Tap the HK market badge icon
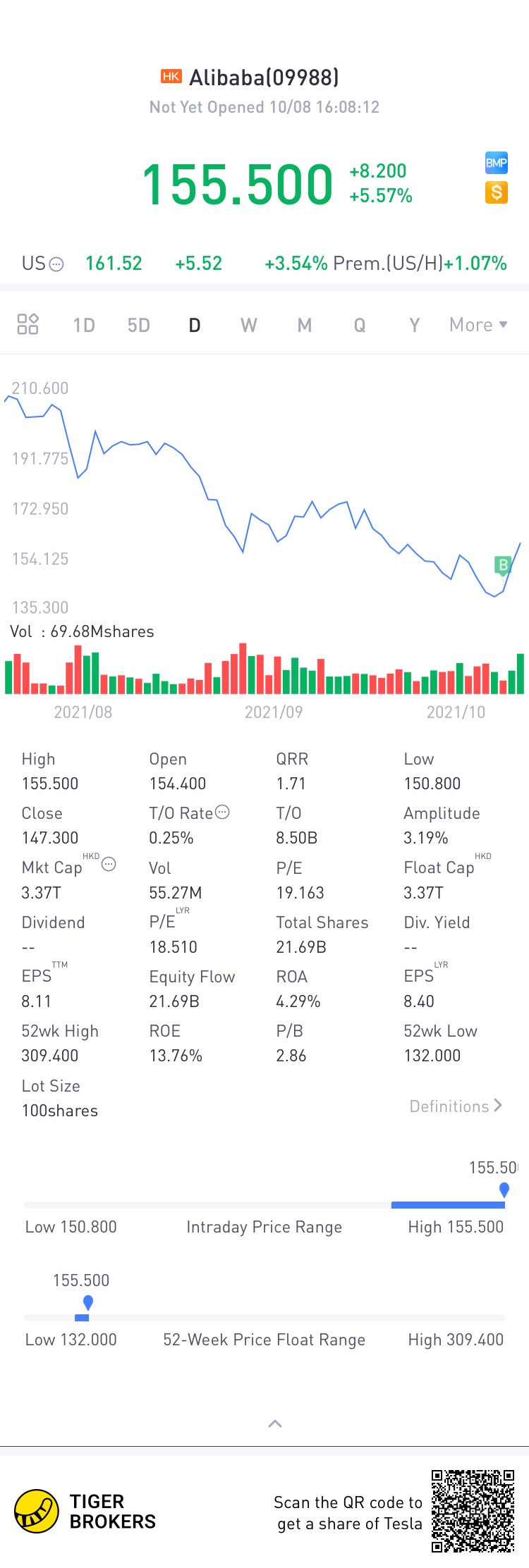Image resolution: width=529 pixels, height=1568 pixels. point(171,76)
